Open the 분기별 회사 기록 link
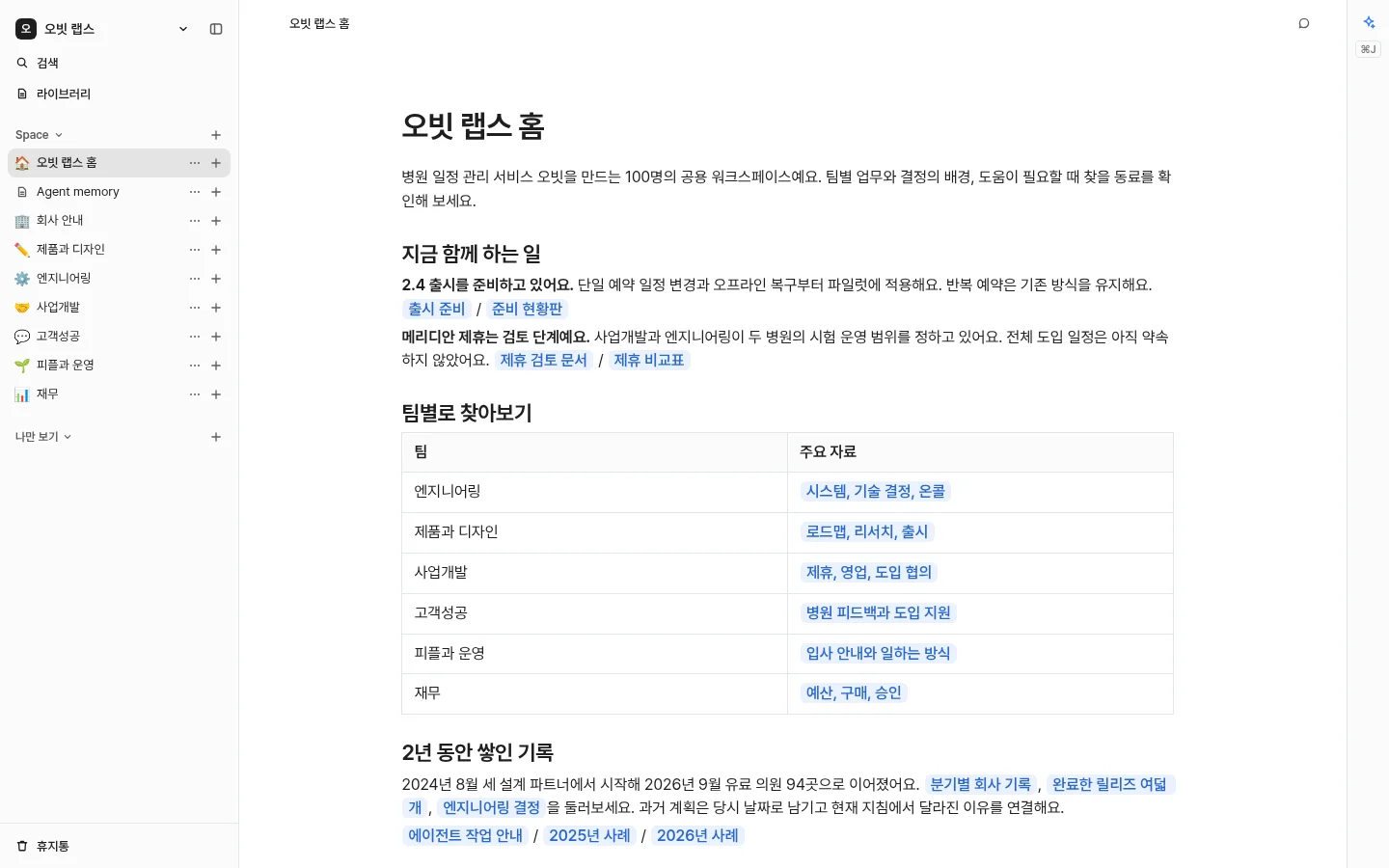 coord(980,784)
